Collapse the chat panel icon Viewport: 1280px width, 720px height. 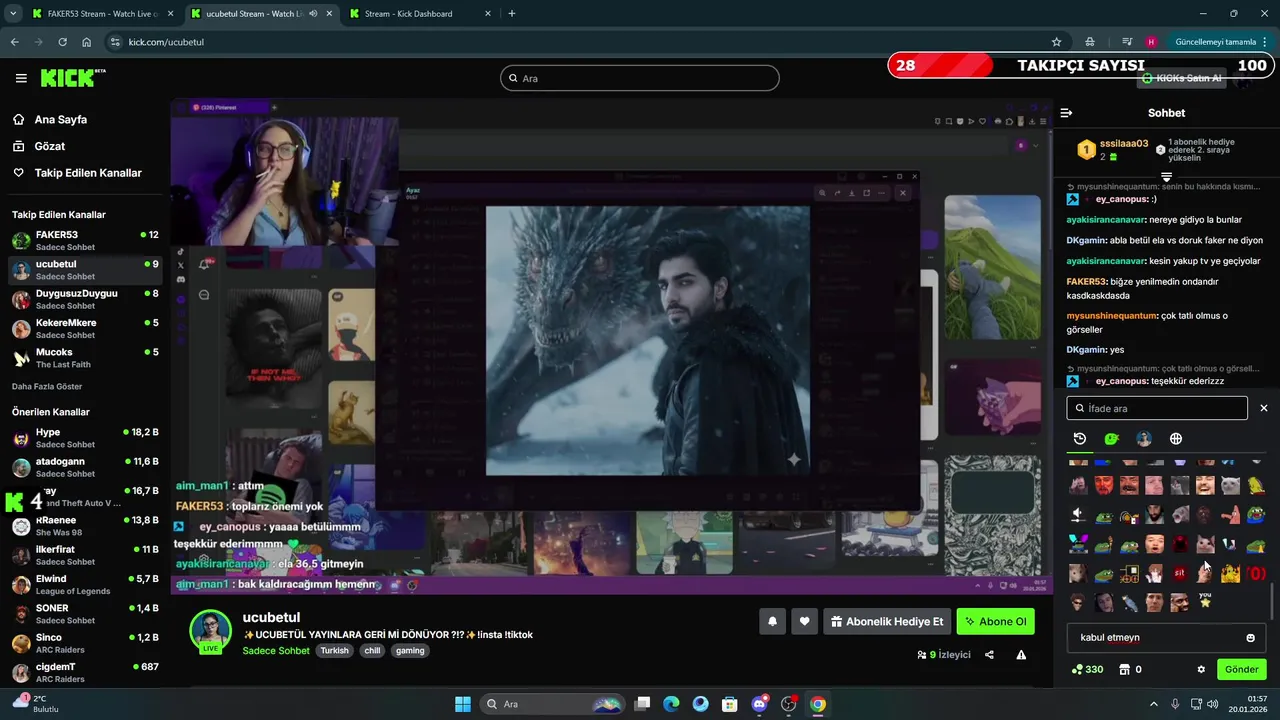pyautogui.click(x=1066, y=113)
